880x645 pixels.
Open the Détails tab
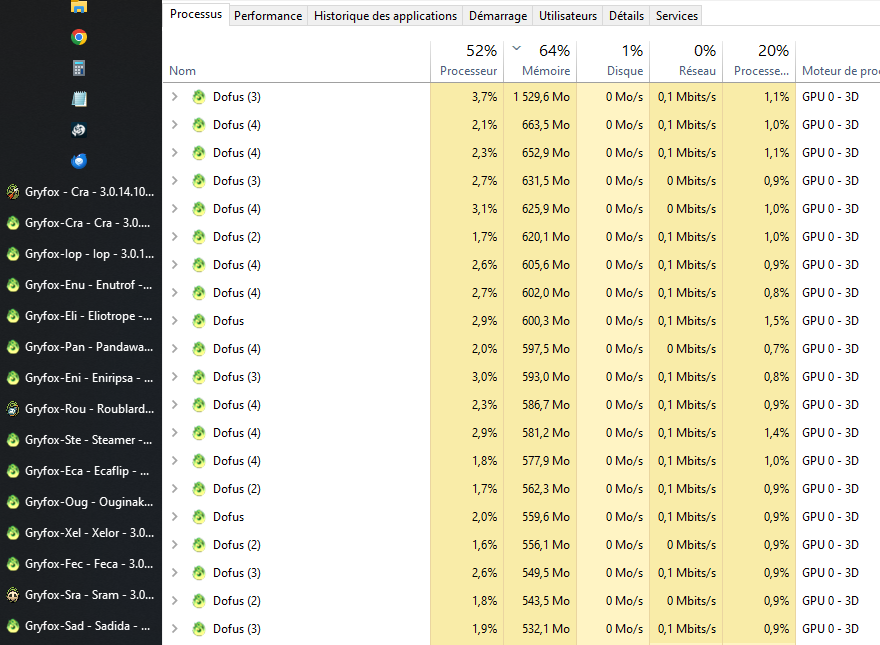tap(626, 16)
